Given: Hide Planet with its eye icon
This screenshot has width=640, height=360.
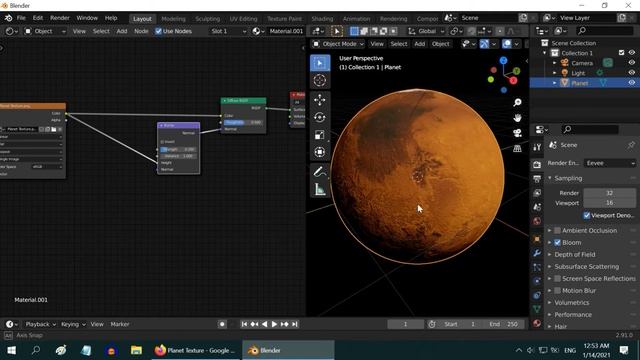Looking at the screenshot, I should click(x=631, y=83).
